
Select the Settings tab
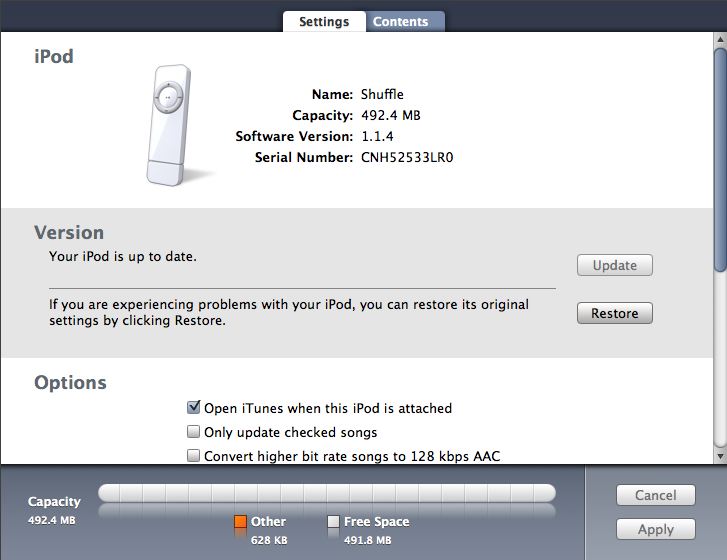click(324, 21)
